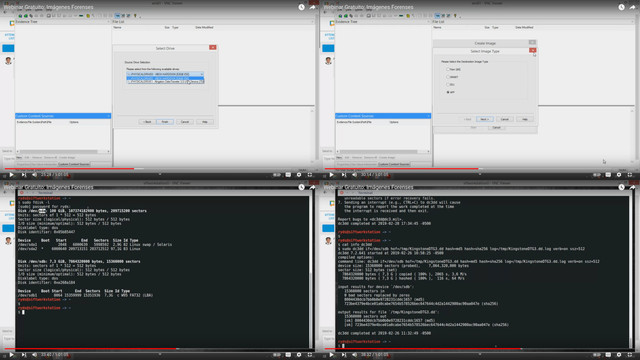This screenshot has width=640, height=360.
Task: Skip next on dc3dd terminal video
Action: click(344, 355)
